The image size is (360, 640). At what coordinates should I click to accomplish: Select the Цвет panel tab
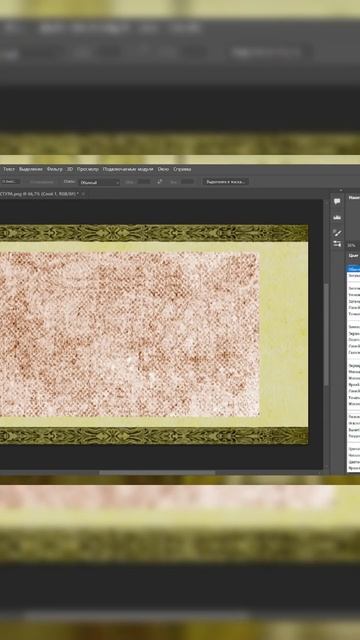coord(353,256)
